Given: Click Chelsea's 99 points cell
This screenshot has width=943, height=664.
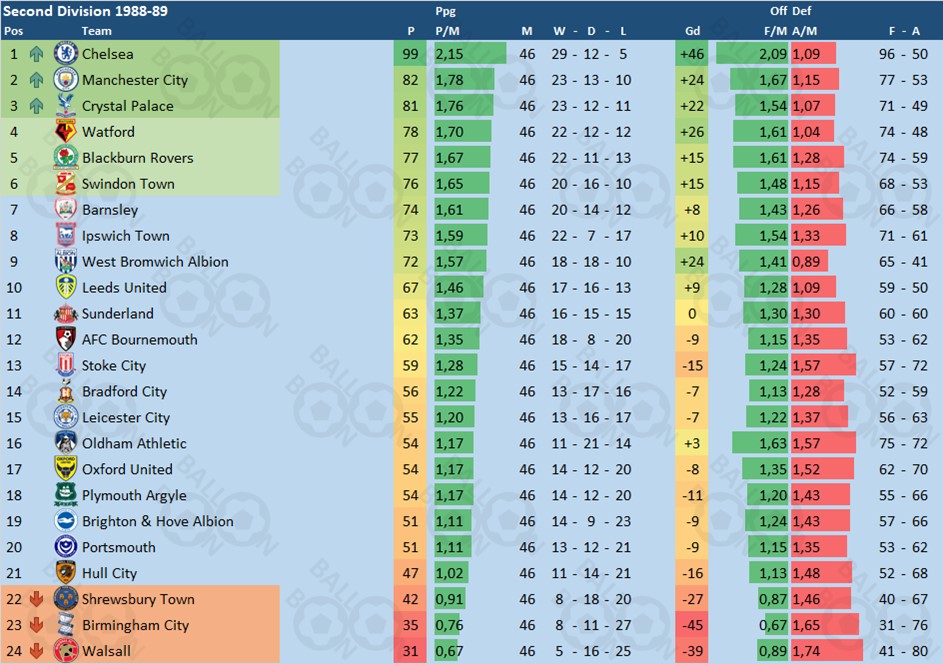Looking at the screenshot, I should pyautogui.click(x=410, y=54).
